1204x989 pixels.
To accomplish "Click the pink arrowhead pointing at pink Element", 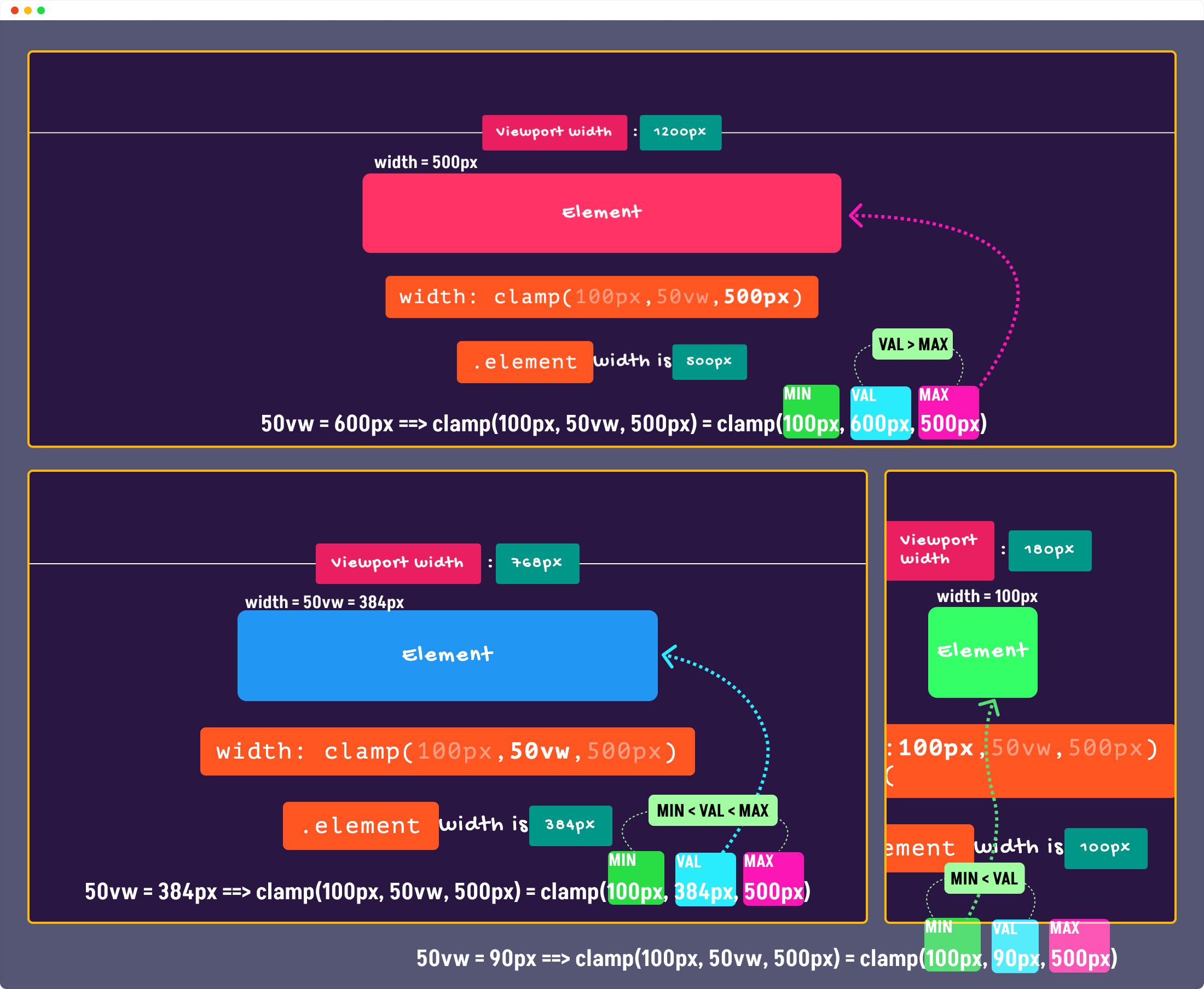I will click(855, 215).
